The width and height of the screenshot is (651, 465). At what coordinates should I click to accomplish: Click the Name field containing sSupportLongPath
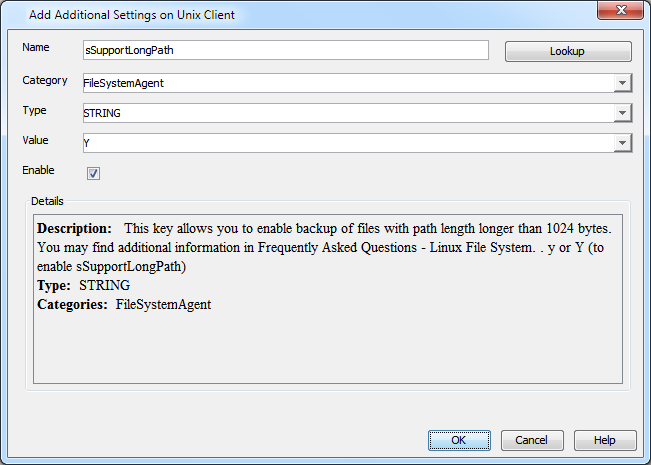pyautogui.click(x=285, y=50)
